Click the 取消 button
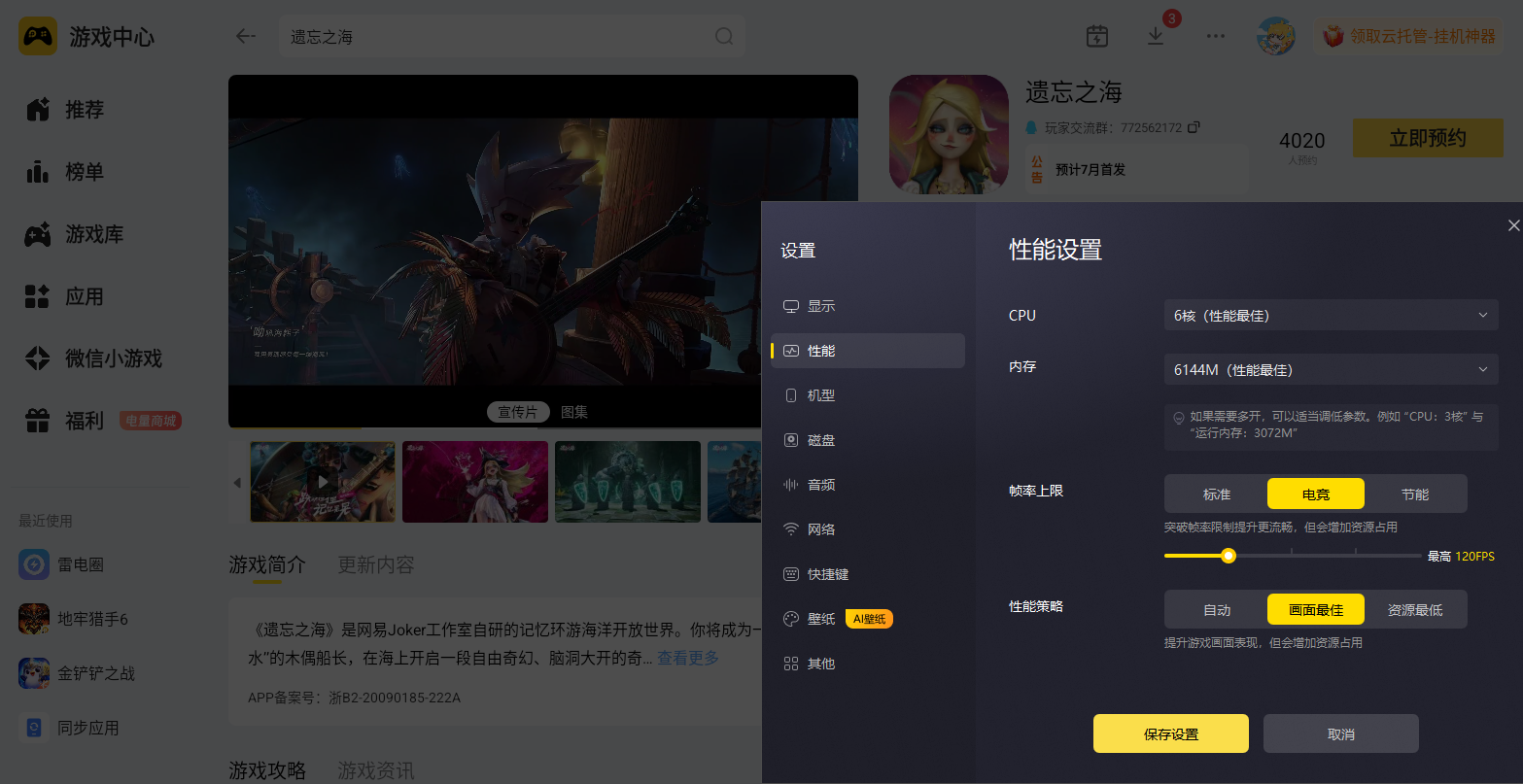Screen dimensions: 1523x784 (1341, 733)
